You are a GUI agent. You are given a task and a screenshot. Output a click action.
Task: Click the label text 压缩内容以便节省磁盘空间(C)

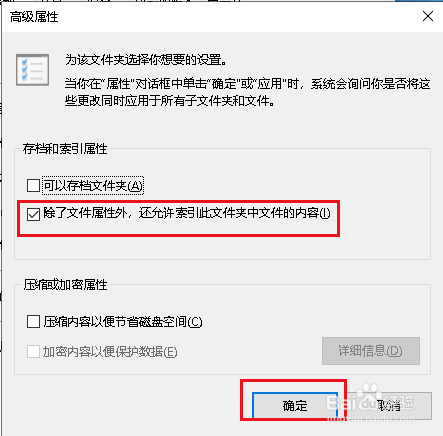(x=123, y=322)
